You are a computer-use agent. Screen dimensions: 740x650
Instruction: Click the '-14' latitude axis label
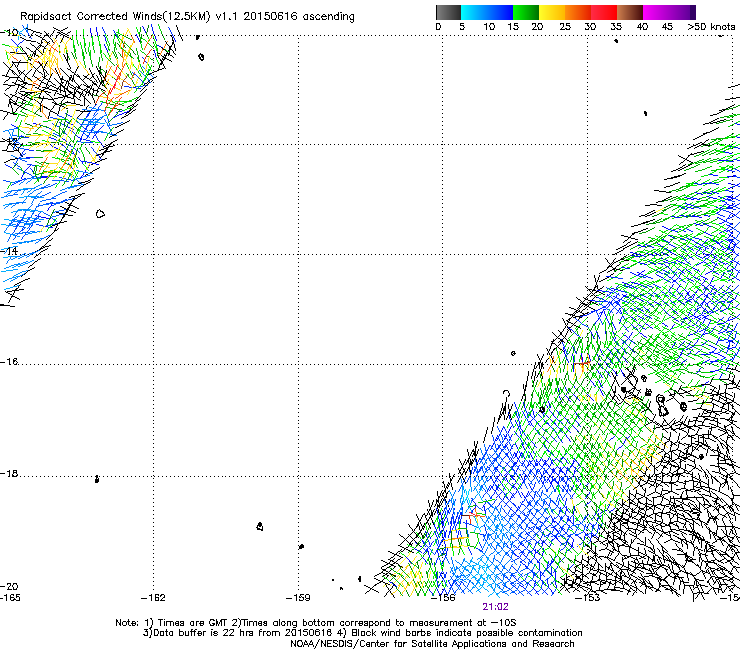[x=9, y=251]
